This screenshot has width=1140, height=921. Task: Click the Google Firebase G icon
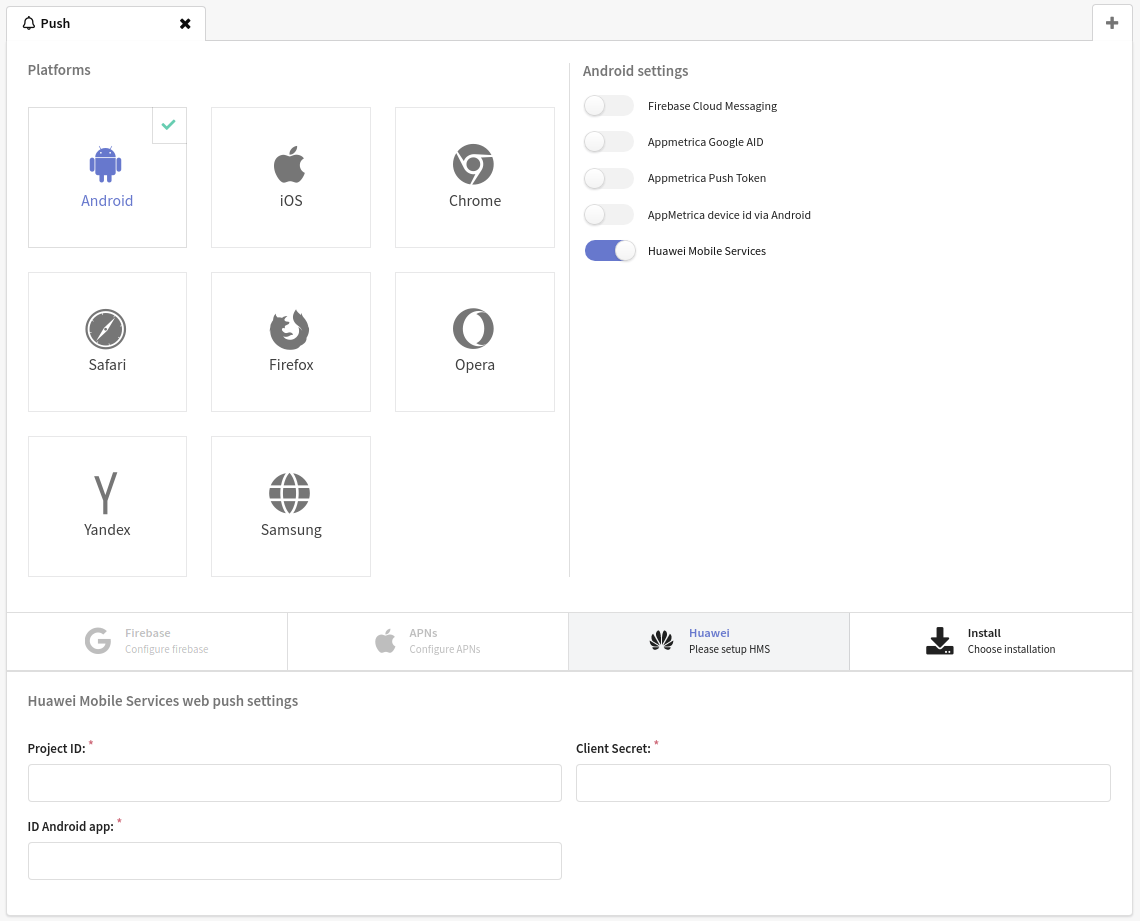98,641
